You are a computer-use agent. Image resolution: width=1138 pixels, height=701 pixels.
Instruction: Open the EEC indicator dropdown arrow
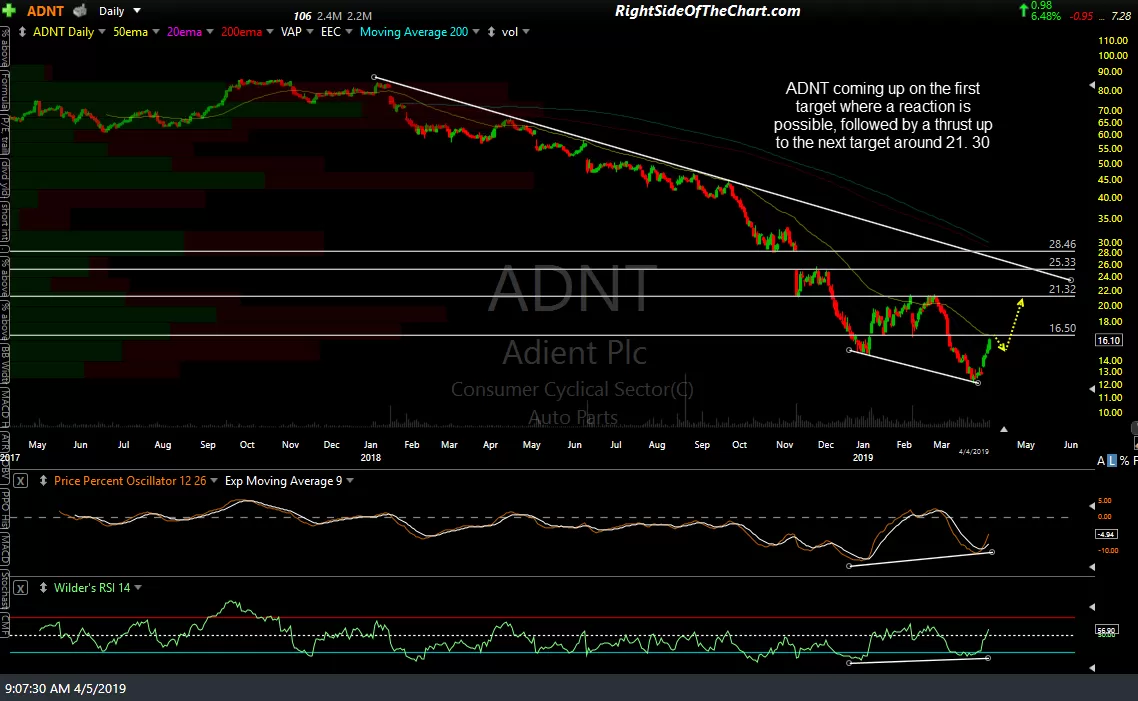tap(348, 32)
